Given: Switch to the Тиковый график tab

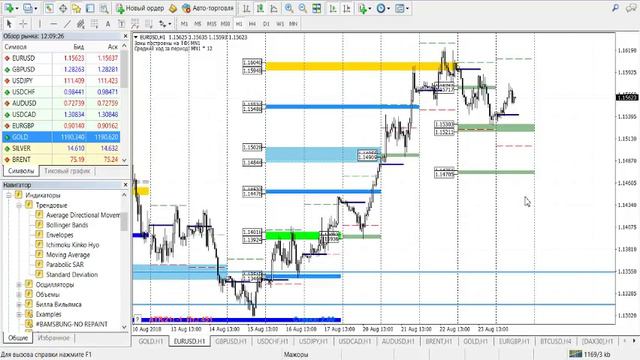Looking at the screenshot, I should 67,171.
